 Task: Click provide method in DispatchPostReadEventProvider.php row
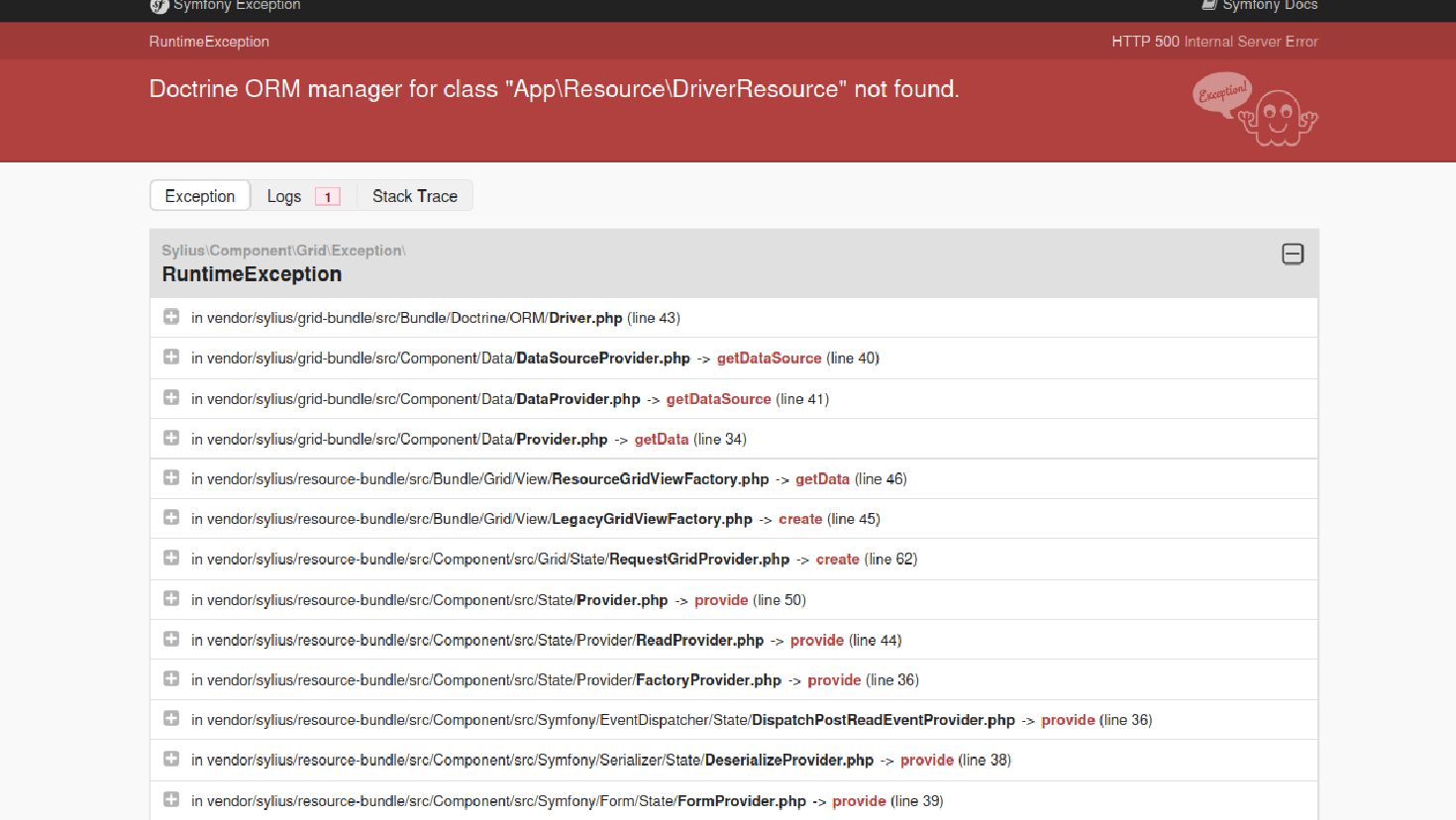click(x=1068, y=720)
